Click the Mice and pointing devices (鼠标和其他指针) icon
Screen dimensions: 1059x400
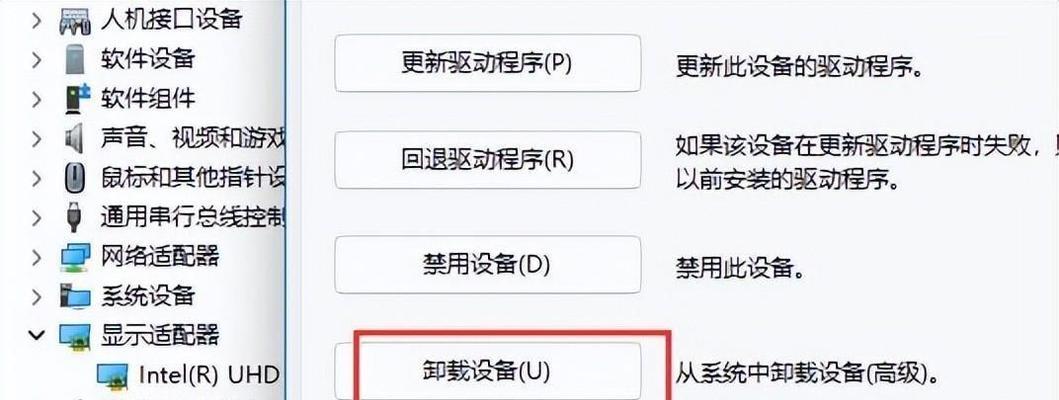pos(75,177)
